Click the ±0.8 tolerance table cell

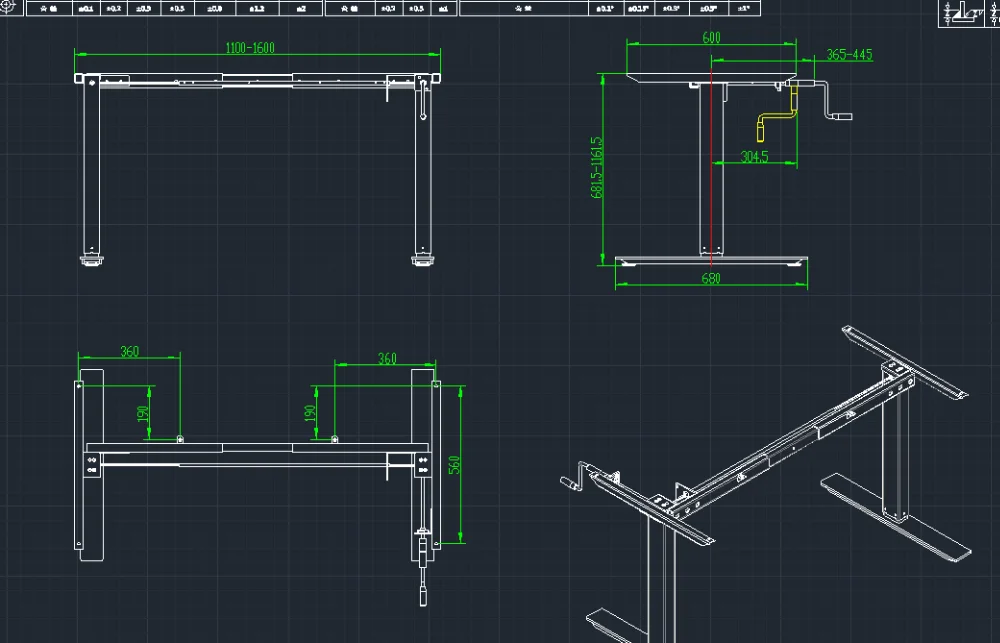coord(214,8)
